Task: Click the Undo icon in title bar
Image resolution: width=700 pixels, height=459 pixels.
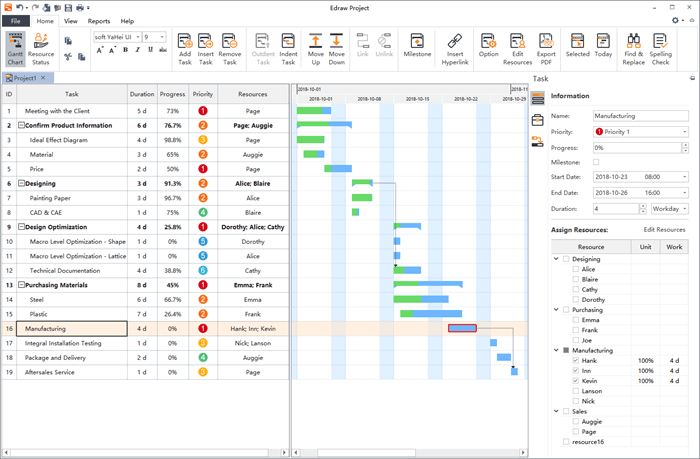Action: (x=19, y=8)
